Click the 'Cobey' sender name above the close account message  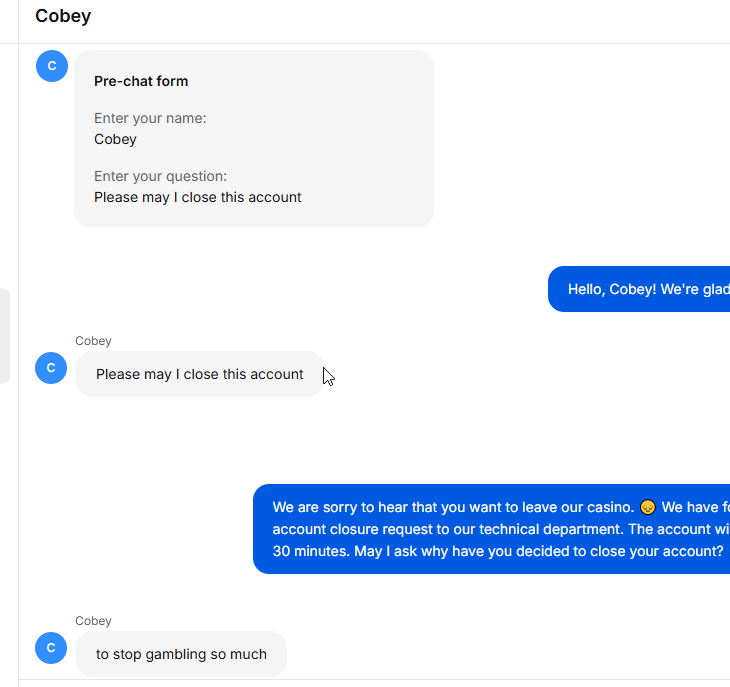click(93, 341)
